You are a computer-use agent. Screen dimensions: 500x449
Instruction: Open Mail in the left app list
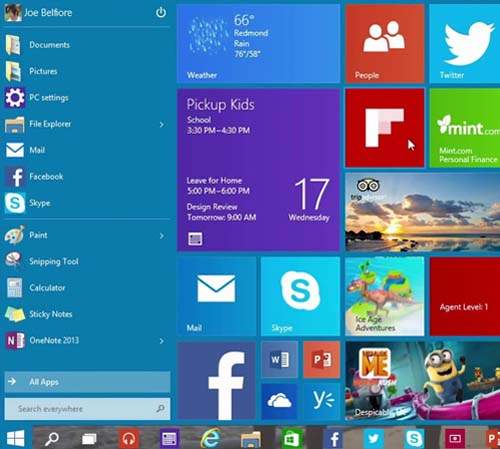click(x=25, y=150)
